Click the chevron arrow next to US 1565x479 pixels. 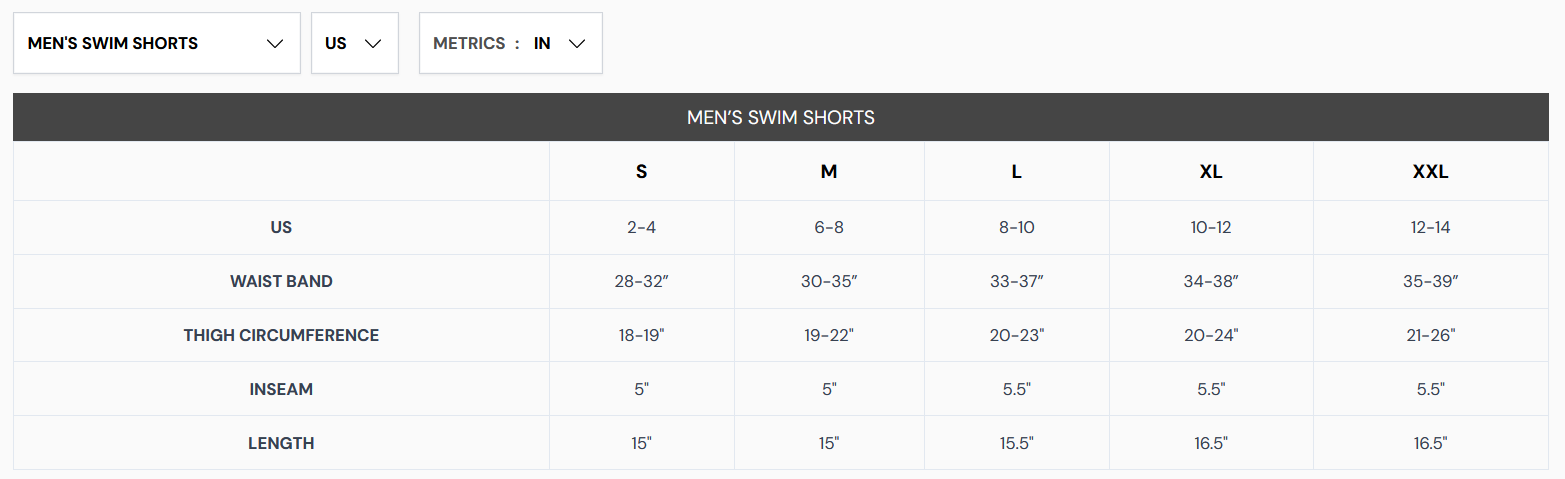click(374, 43)
